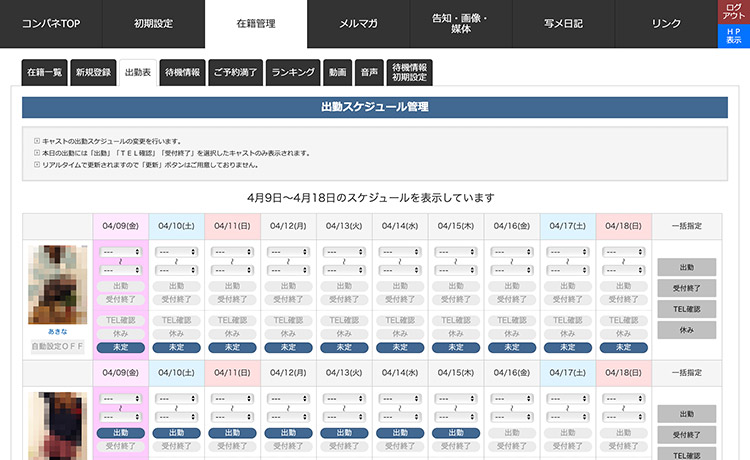Toggle 受付終了 for second cast on 04/11
Viewport: 750px width, 460px height.
point(232,446)
